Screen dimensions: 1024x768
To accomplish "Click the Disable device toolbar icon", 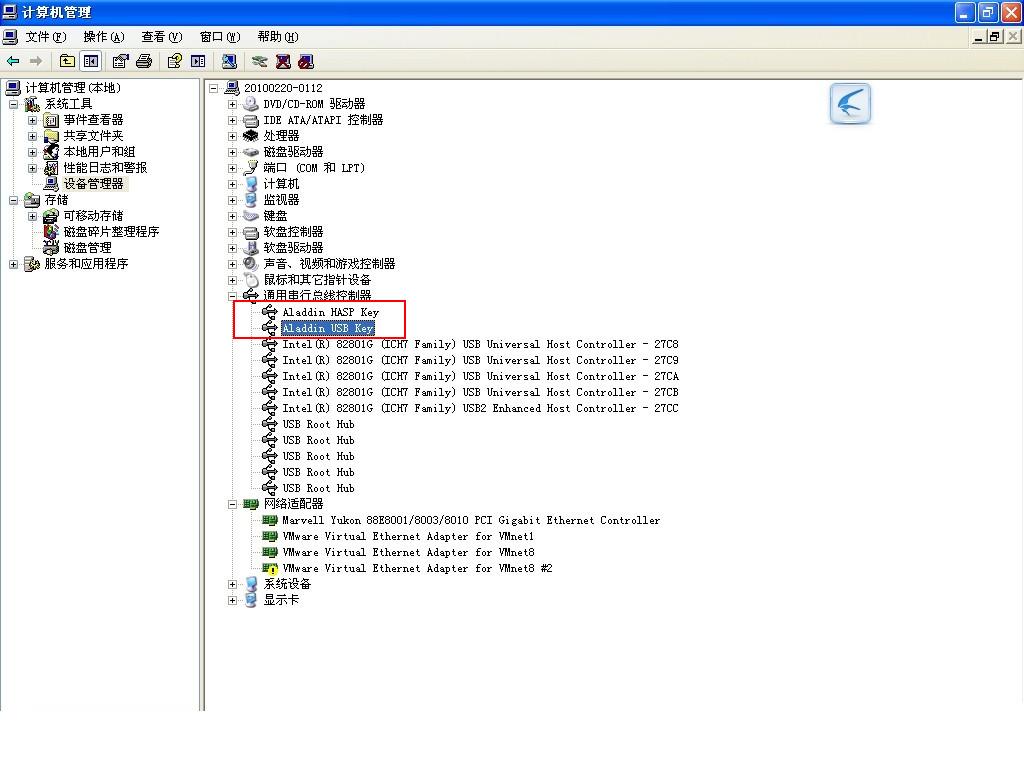I will click(306, 61).
